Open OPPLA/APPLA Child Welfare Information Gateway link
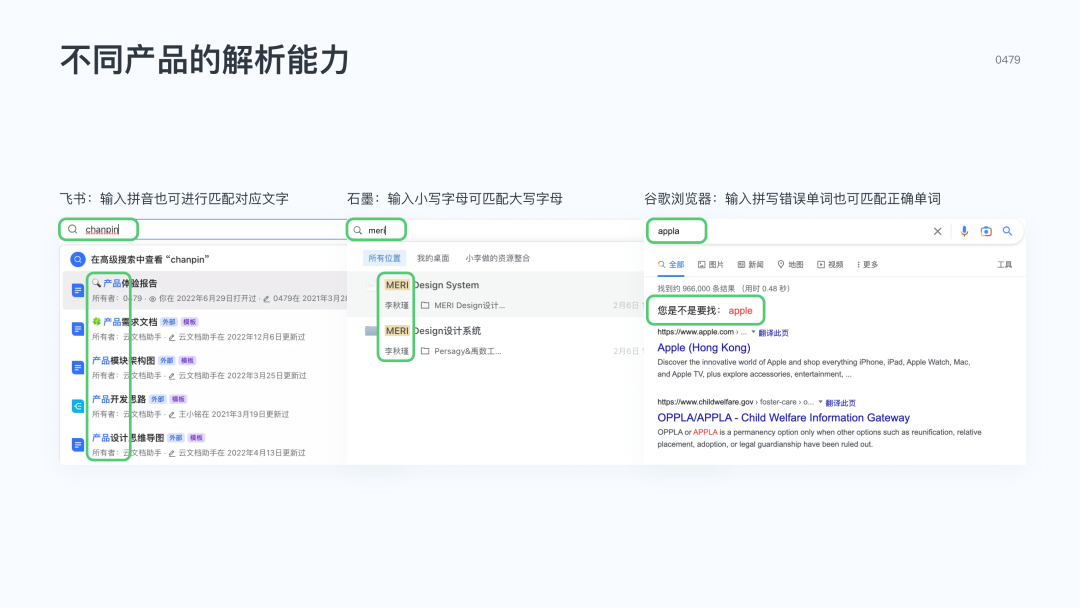Viewport: 1080px width, 608px height. [x=783, y=418]
